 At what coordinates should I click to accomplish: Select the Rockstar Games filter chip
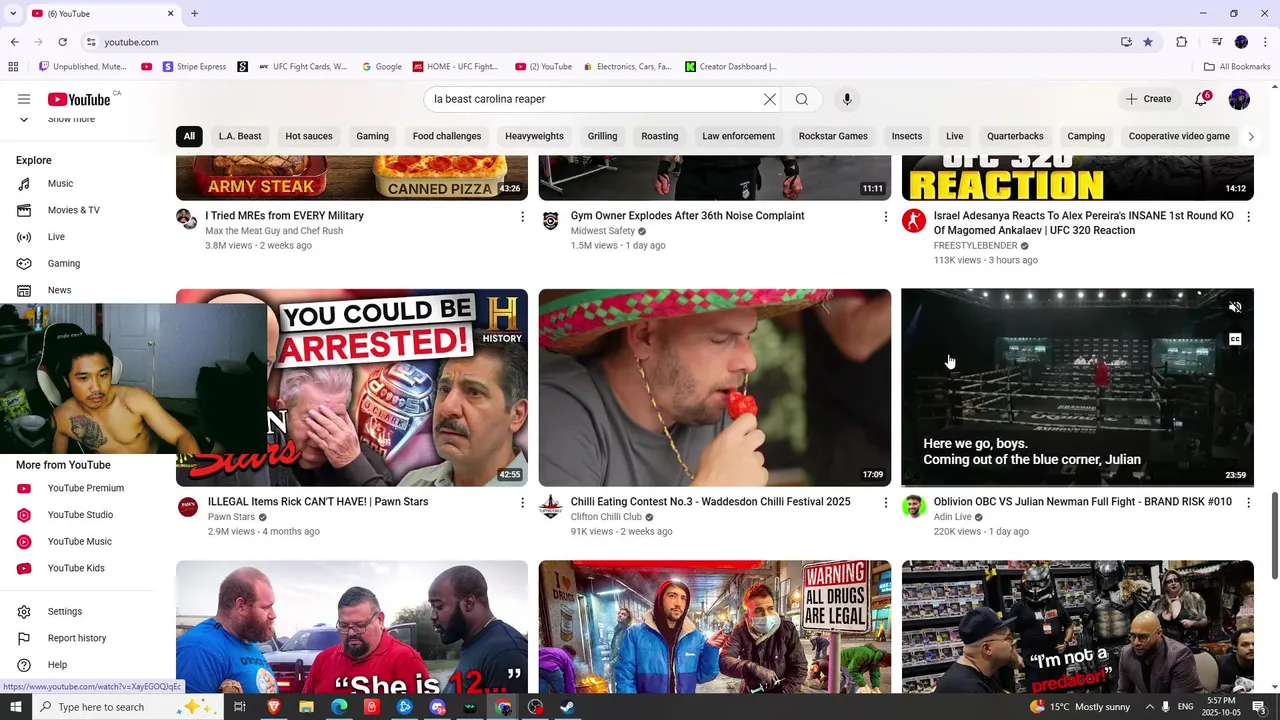(x=833, y=136)
